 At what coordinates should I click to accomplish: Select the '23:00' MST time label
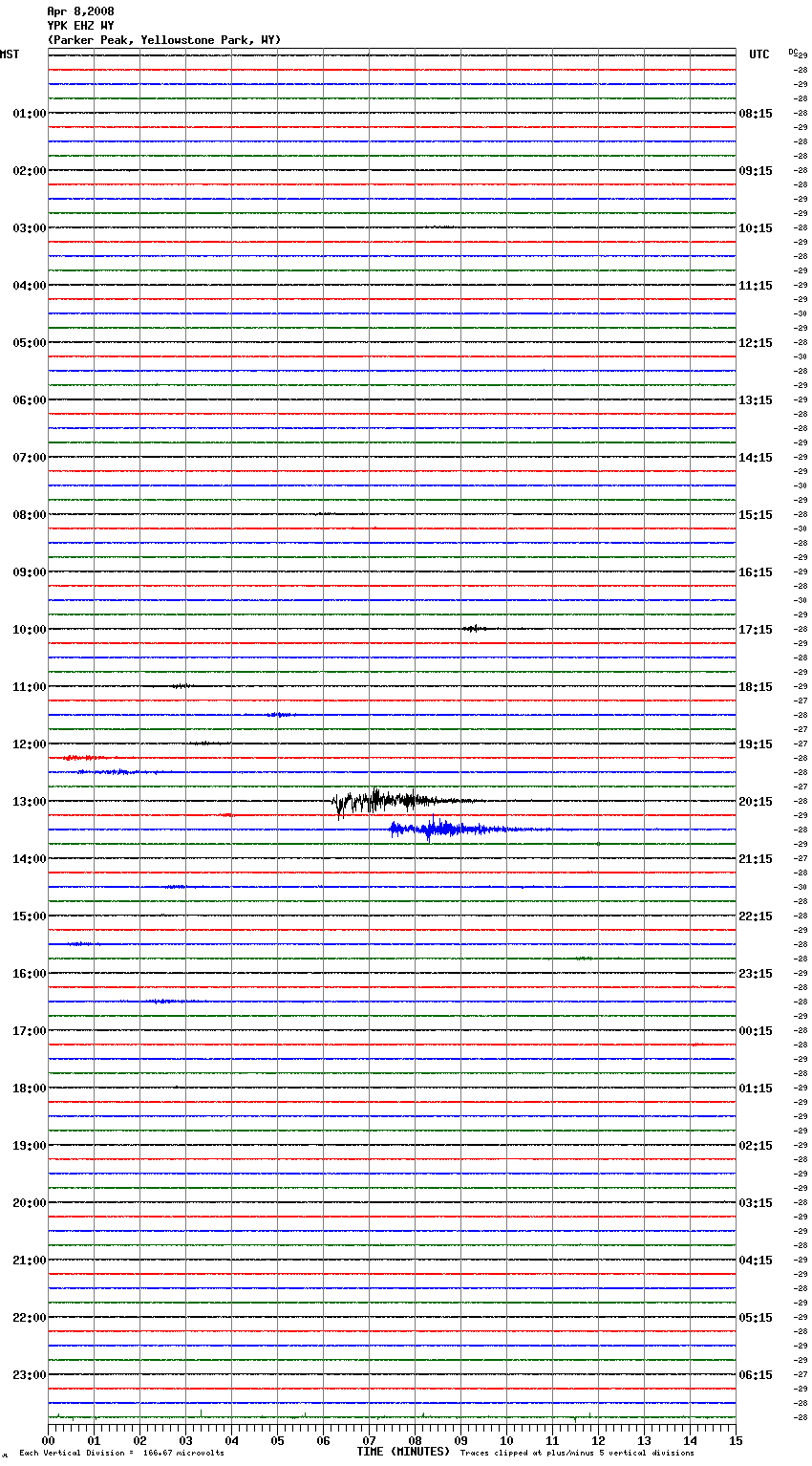click(x=30, y=1375)
